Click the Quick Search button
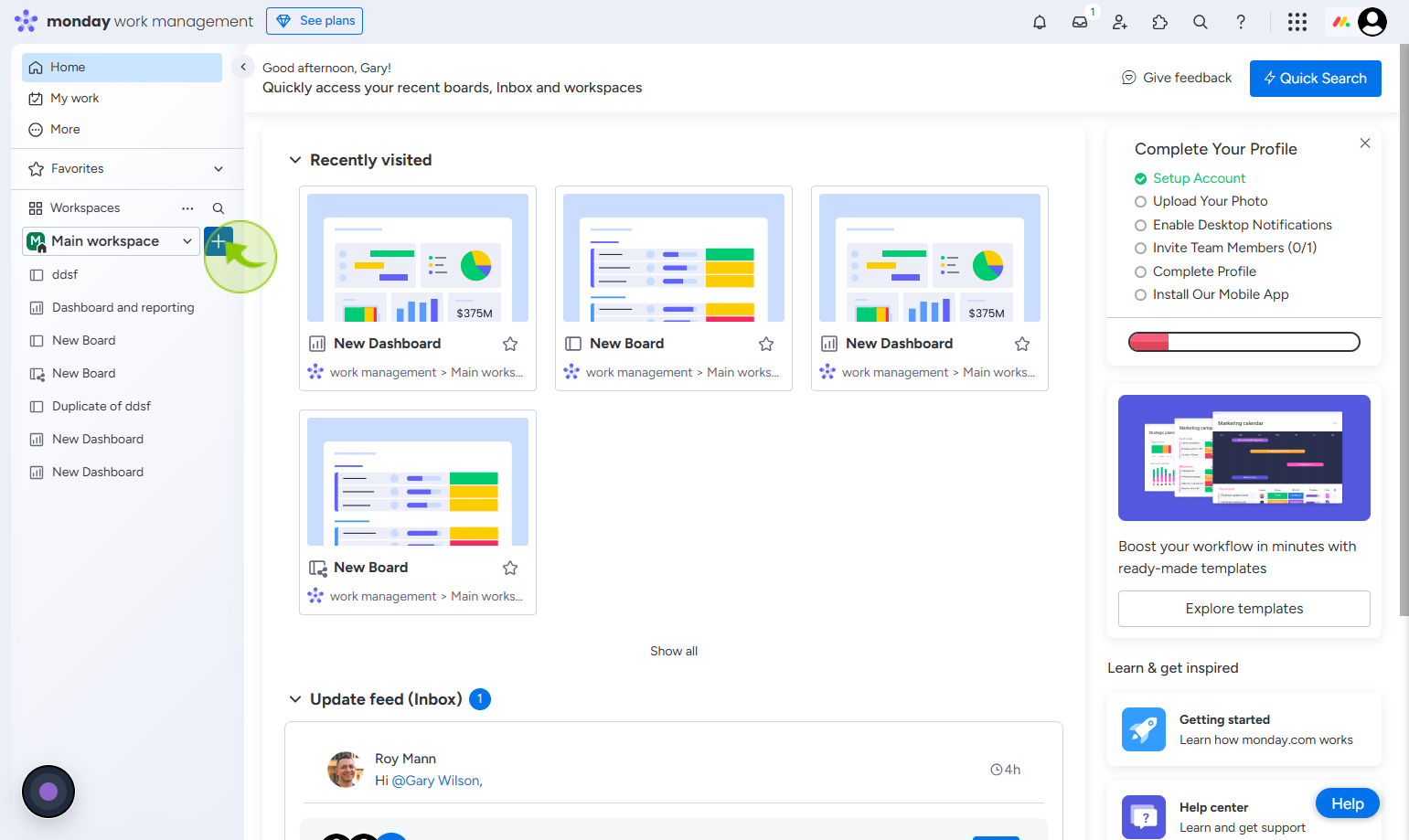Viewport: 1409px width, 840px height. pos(1316,79)
